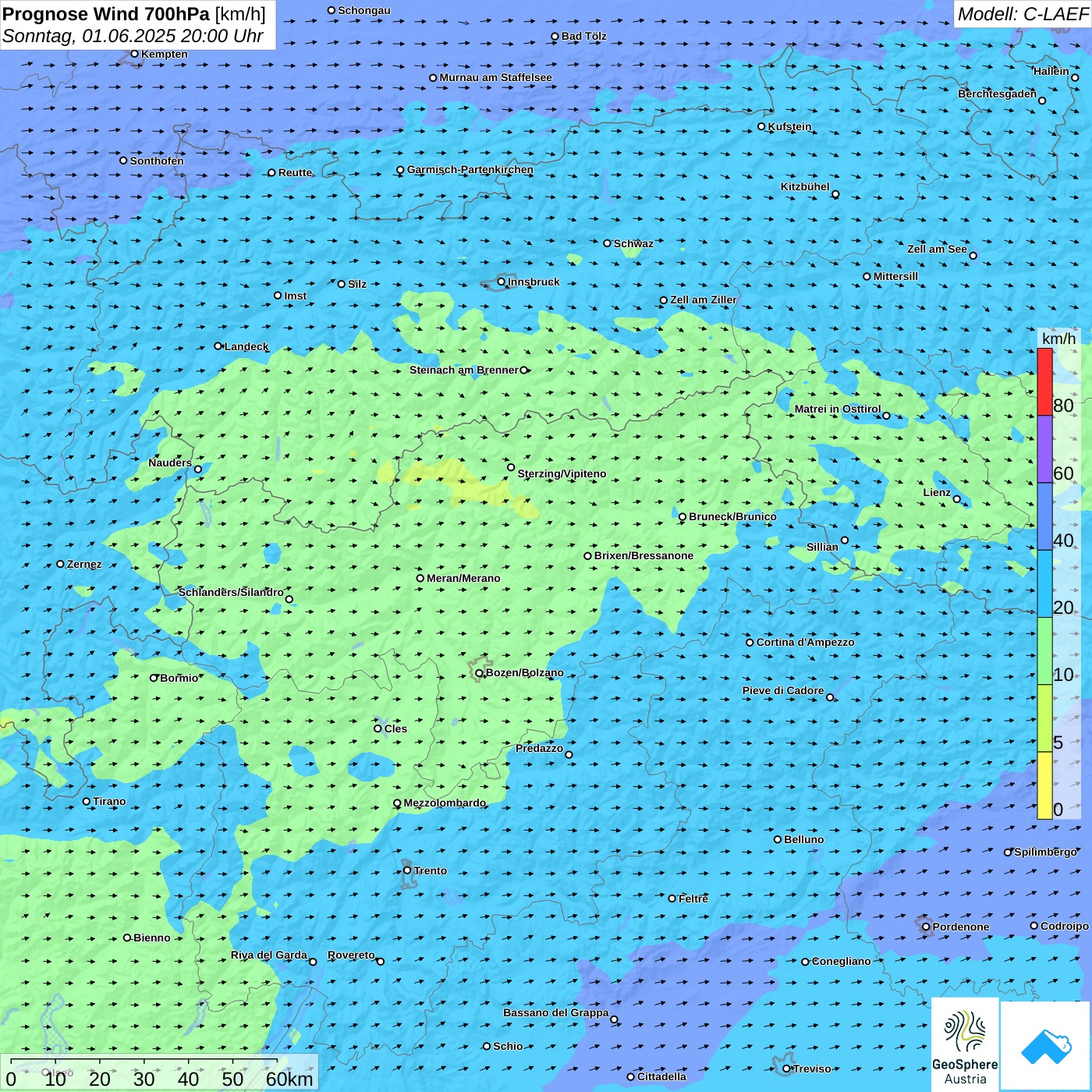This screenshot has width=1092, height=1092.
Task: Click the green 10-20 km/h legend segment
Action: pos(1044,651)
